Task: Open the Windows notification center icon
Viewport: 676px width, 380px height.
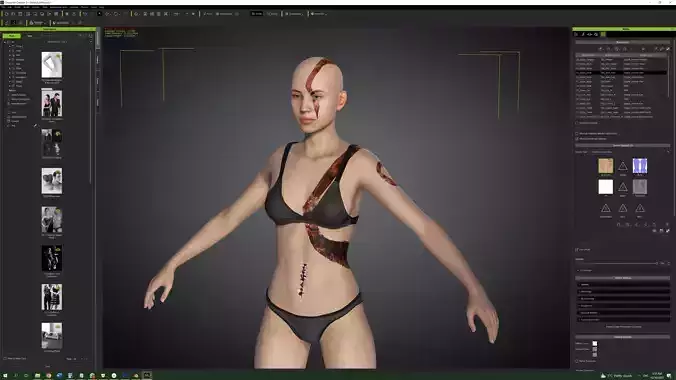Action: pyautogui.click(x=670, y=376)
